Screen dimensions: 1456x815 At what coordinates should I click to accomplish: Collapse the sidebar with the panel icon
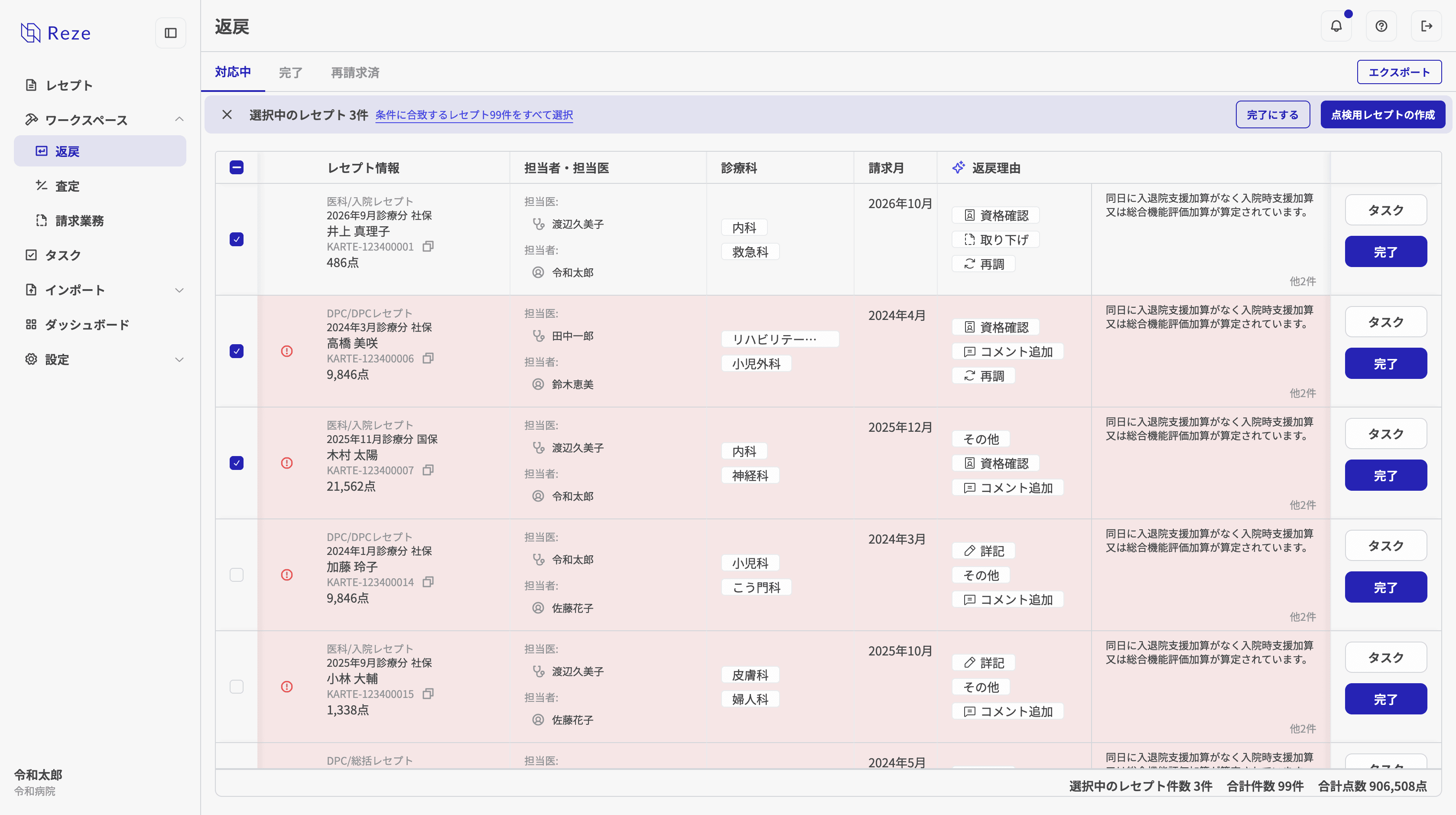170,33
